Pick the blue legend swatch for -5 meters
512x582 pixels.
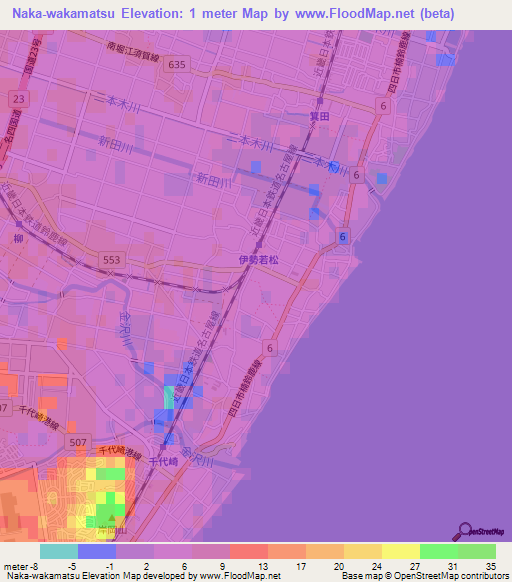pos(97,551)
